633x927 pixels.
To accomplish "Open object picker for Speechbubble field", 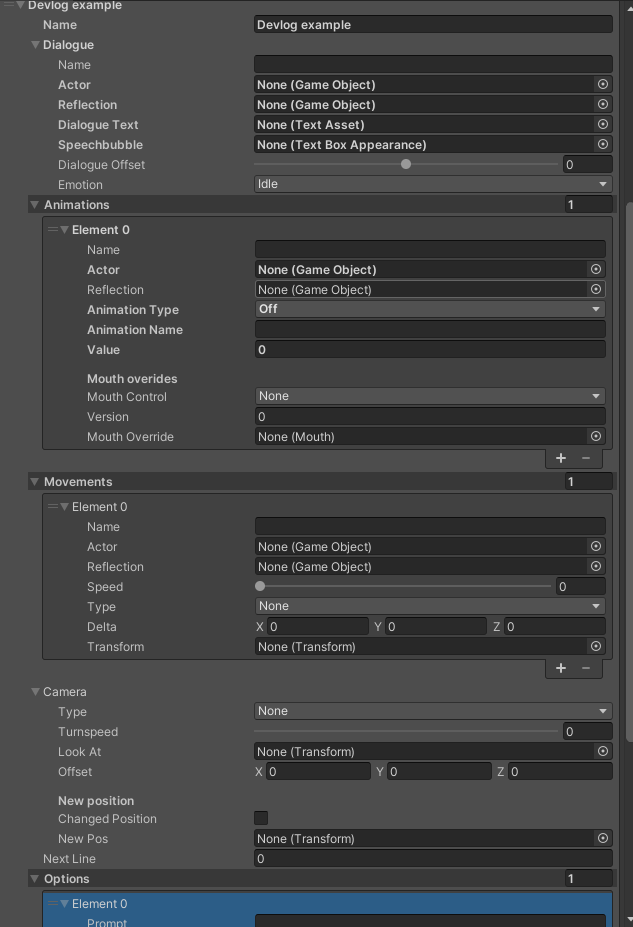I will tap(602, 144).
